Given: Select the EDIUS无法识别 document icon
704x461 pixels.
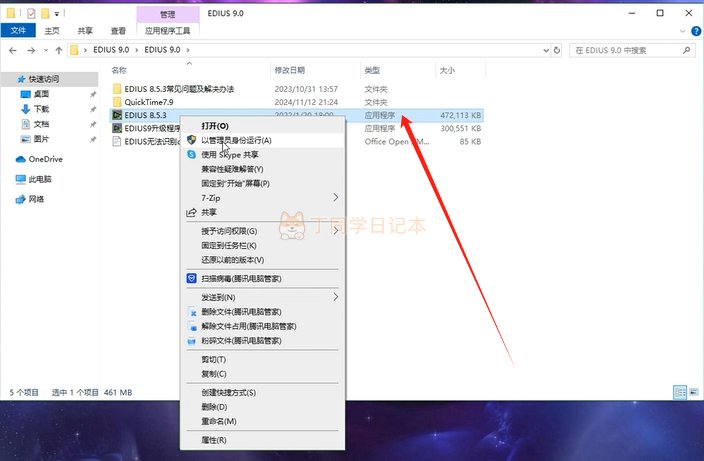Looking at the screenshot, I should coord(117,141).
